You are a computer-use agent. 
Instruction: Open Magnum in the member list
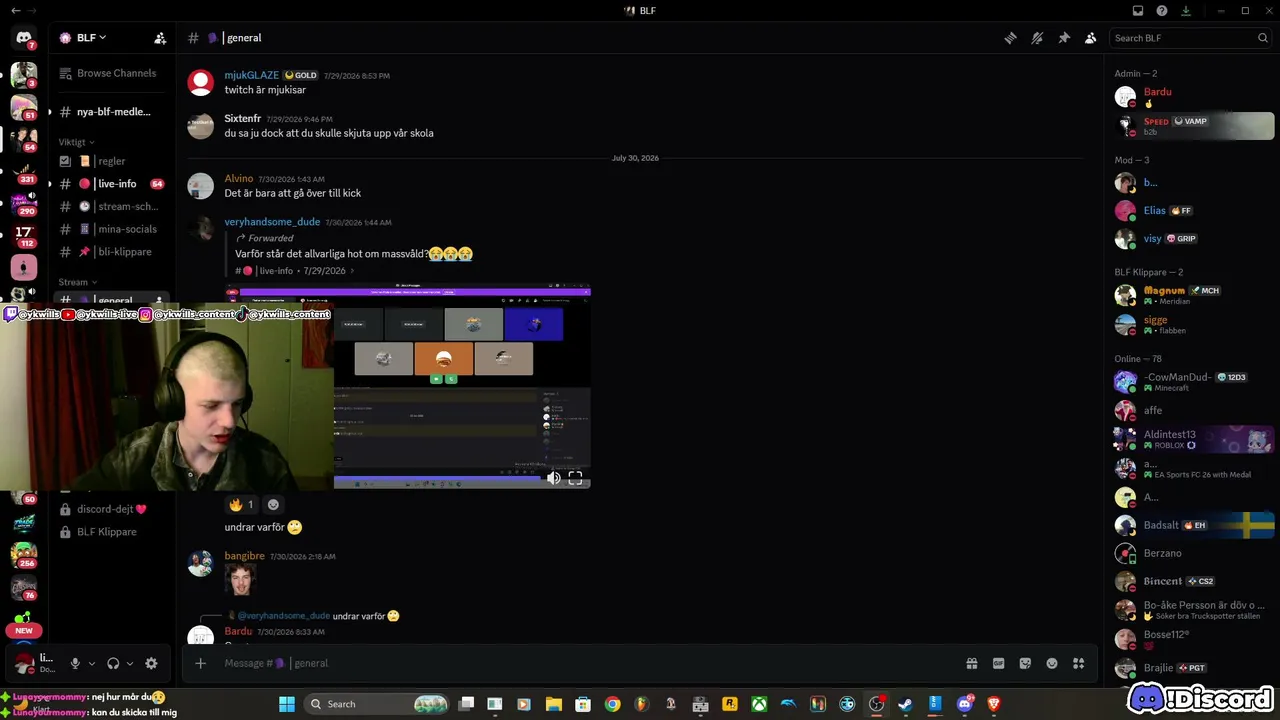(x=1194, y=295)
